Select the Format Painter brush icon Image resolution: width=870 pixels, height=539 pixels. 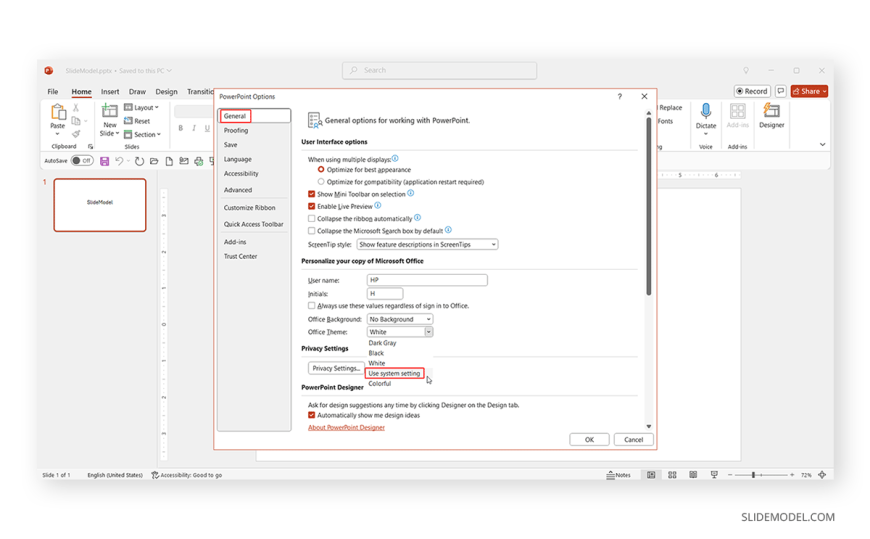[76, 134]
